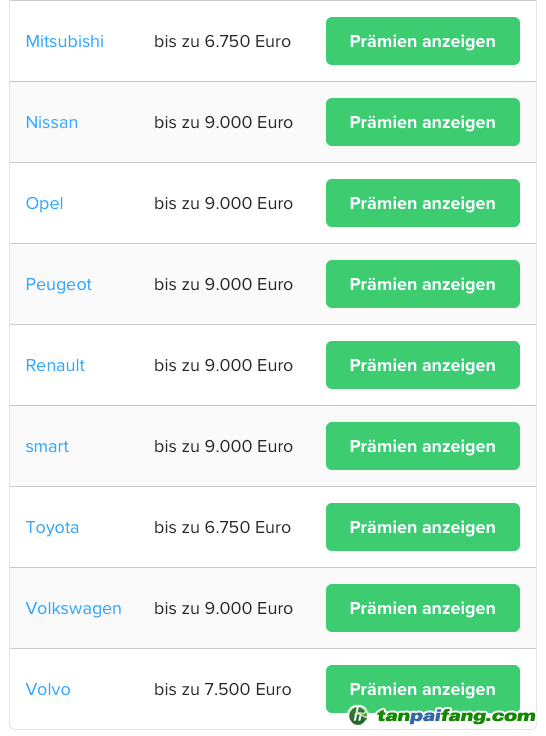This screenshot has width=546, height=736.
Task: Select Prämien anzeigen in Volkswagen row
Action: pos(423,608)
